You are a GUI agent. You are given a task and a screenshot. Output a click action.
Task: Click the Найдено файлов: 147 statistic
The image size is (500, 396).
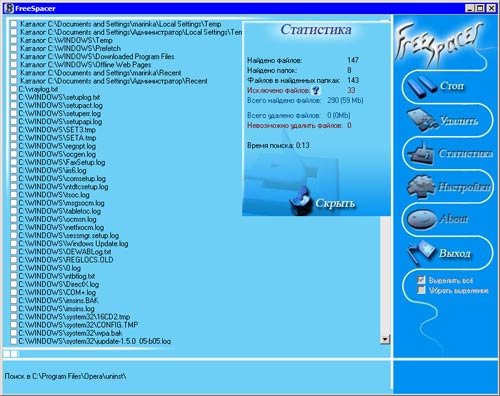[x=303, y=60]
